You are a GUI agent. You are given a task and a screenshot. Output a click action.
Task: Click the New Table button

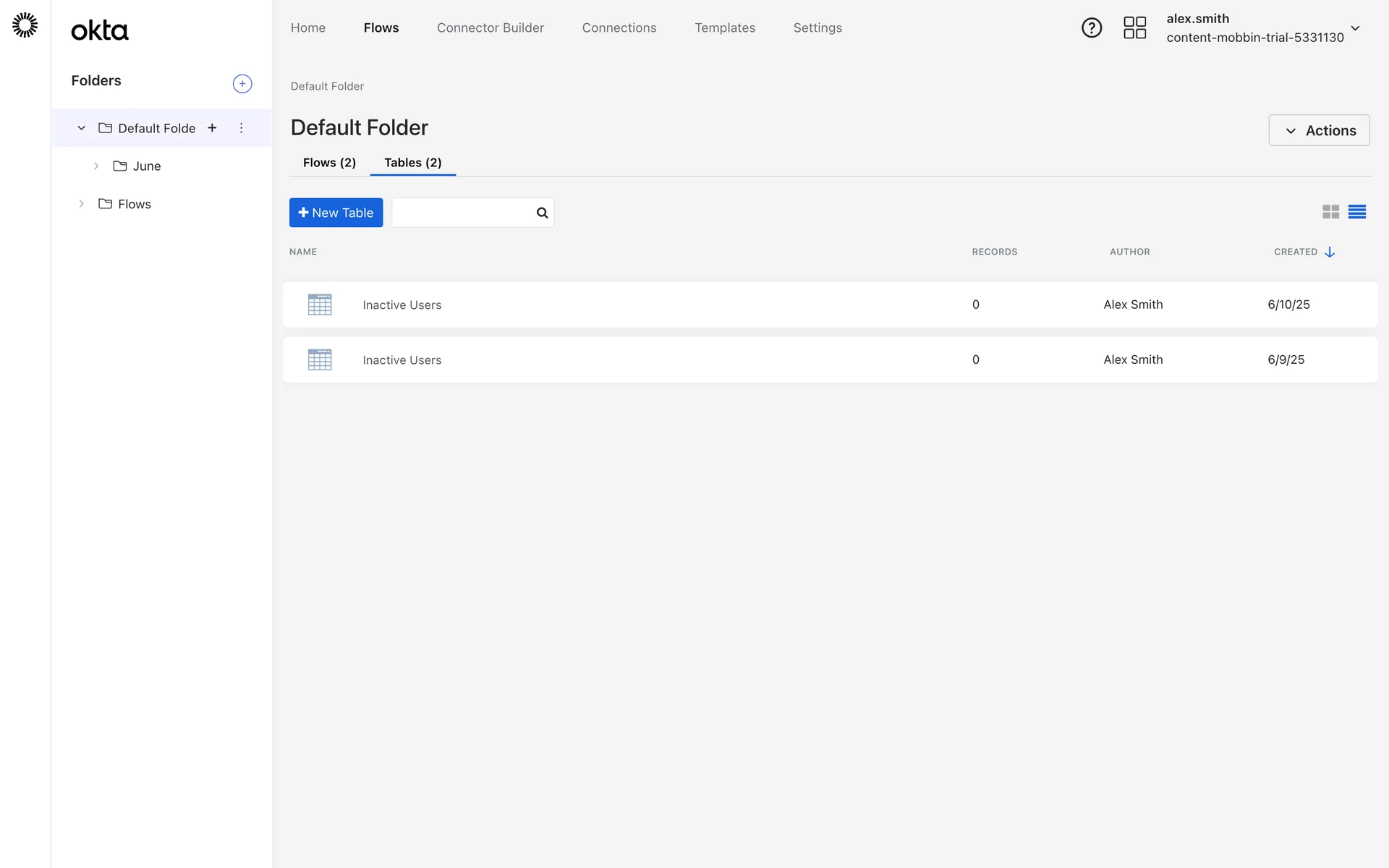pos(336,213)
